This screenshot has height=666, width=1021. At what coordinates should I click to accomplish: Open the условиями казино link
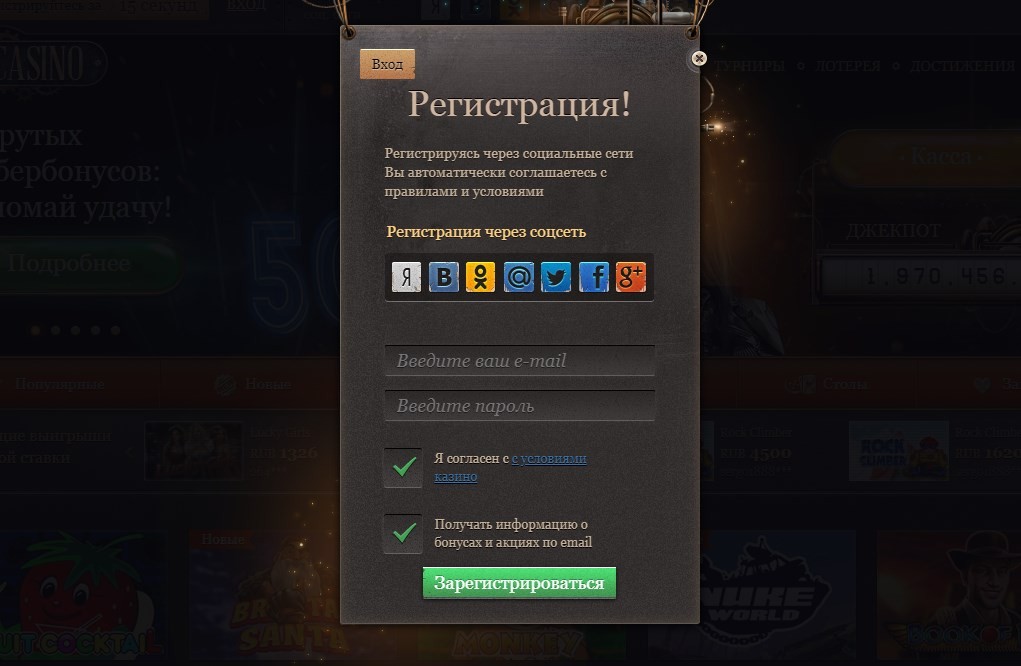coord(510,467)
